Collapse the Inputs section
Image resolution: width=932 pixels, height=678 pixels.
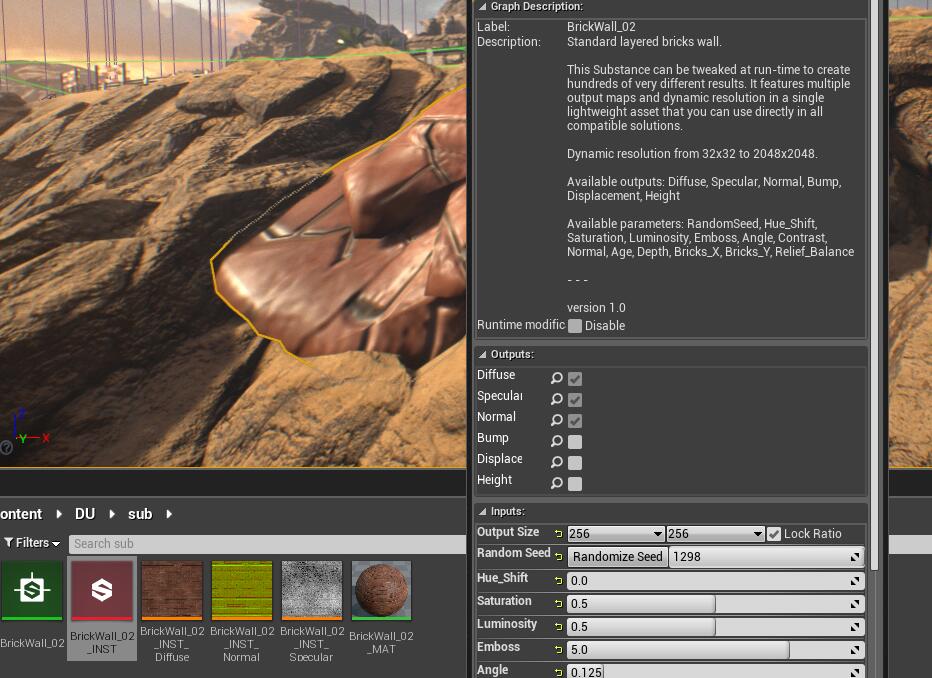tap(483, 511)
